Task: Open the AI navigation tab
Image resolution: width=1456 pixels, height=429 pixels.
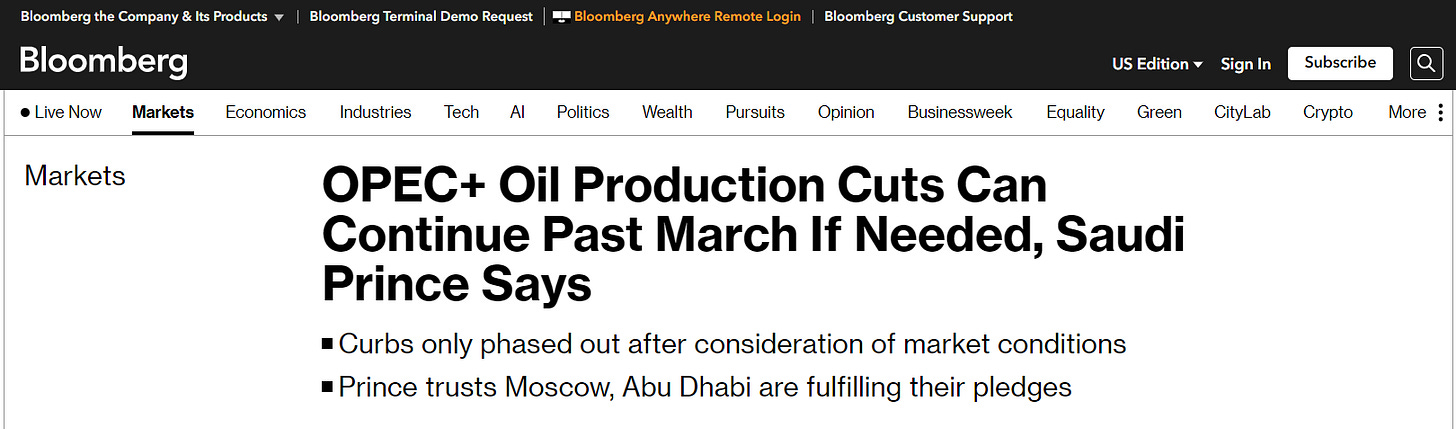Action: tap(517, 112)
